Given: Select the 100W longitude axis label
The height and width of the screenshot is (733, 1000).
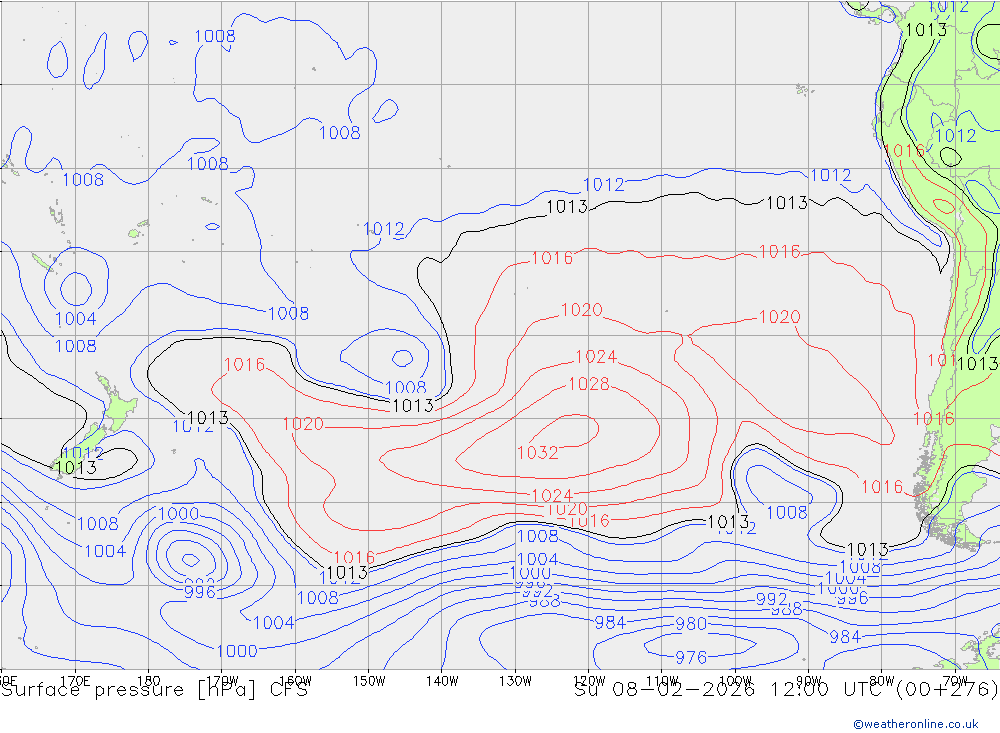Looking at the screenshot, I should click(x=735, y=681).
